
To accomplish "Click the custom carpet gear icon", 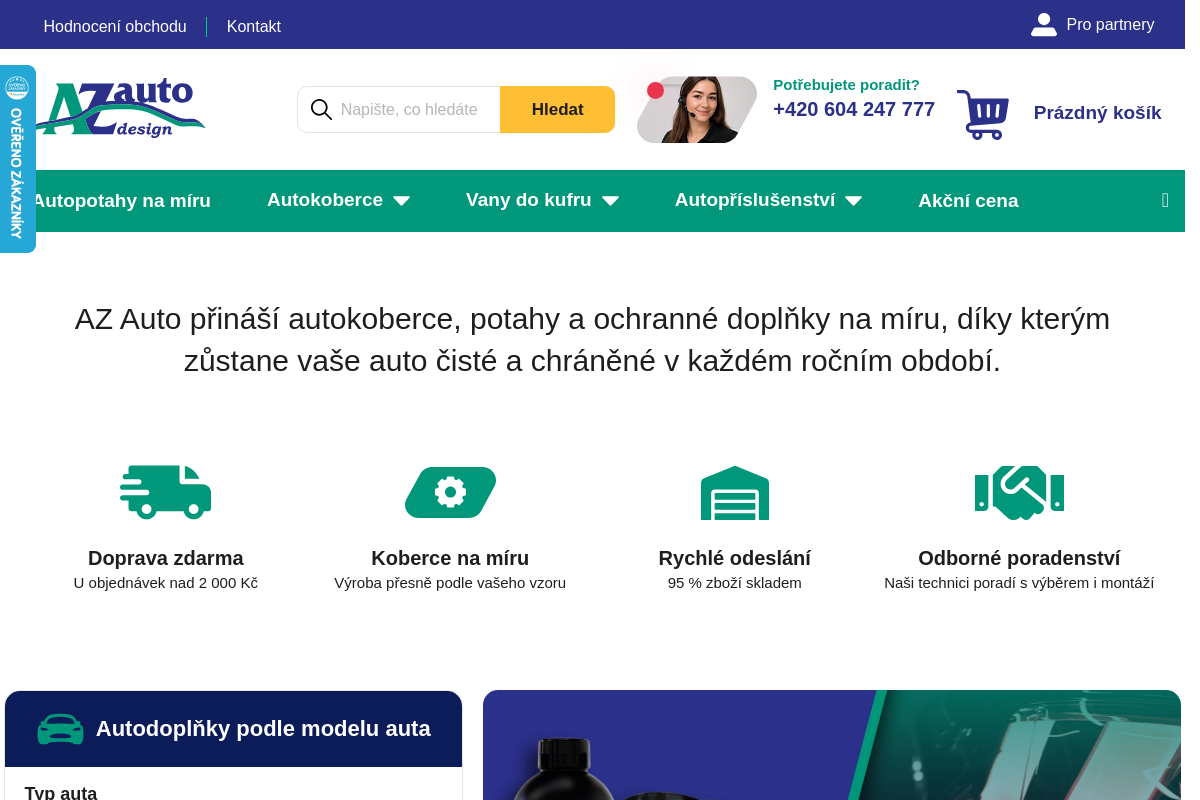I will (x=450, y=492).
